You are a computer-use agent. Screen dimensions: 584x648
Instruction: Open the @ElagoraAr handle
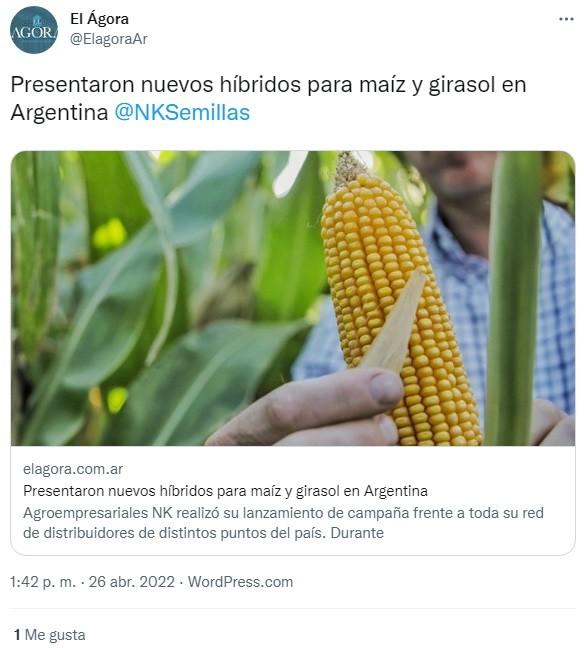(x=109, y=39)
